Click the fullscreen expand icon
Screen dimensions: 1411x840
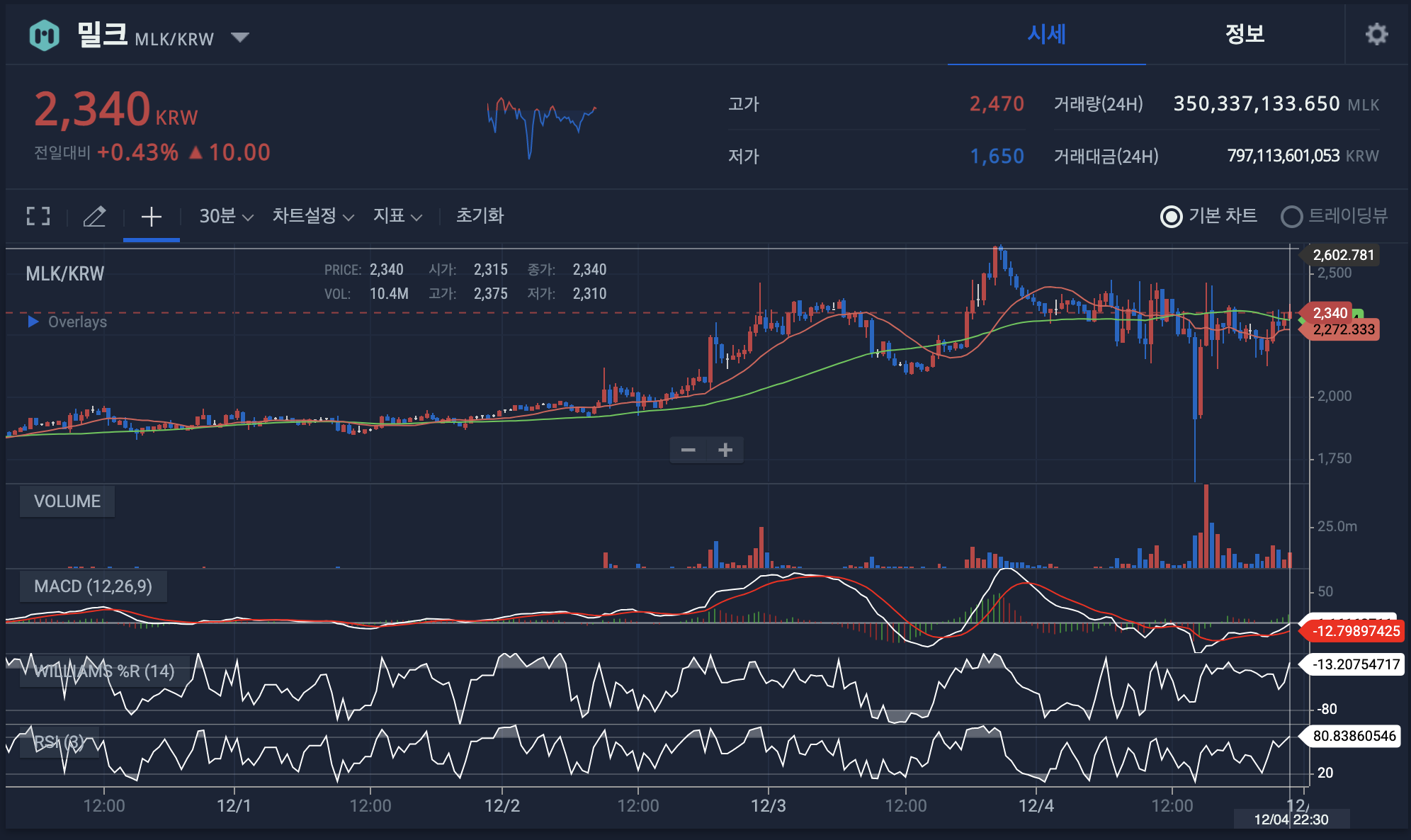38,216
